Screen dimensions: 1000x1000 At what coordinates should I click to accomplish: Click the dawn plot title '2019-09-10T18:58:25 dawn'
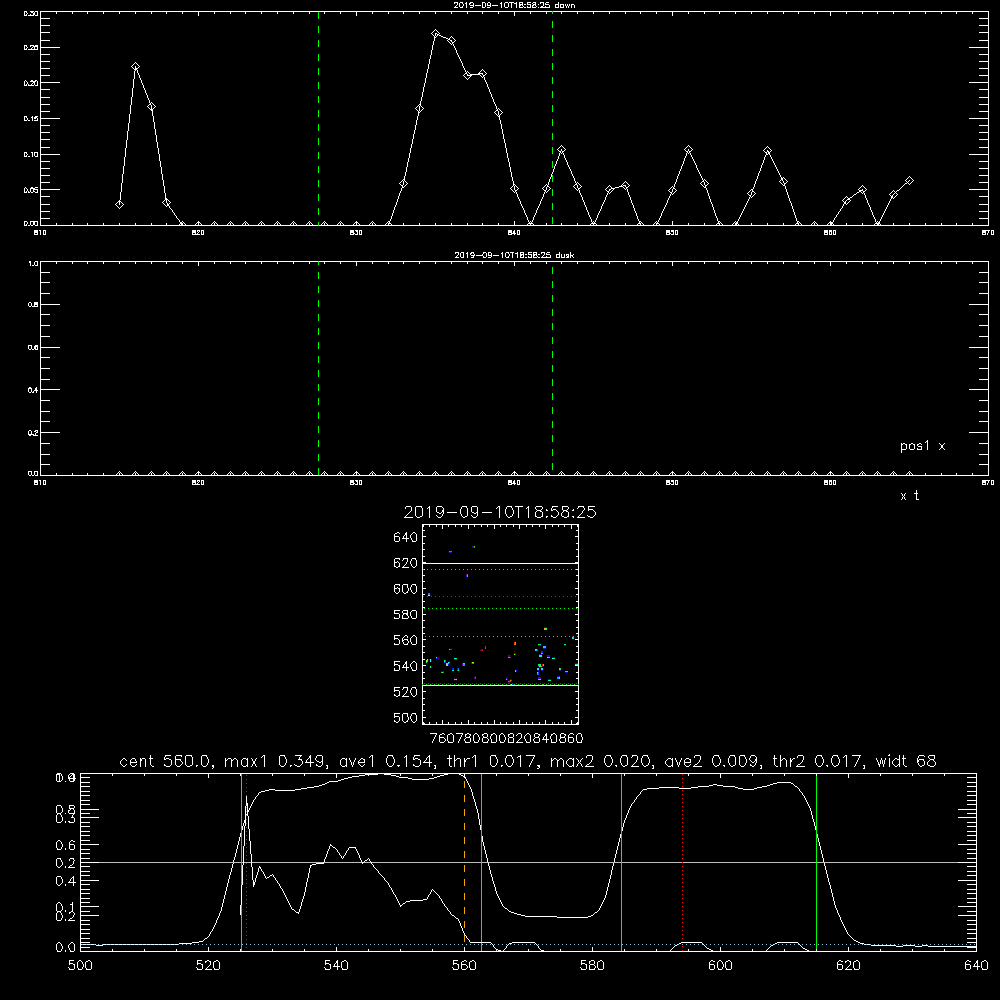514,5
